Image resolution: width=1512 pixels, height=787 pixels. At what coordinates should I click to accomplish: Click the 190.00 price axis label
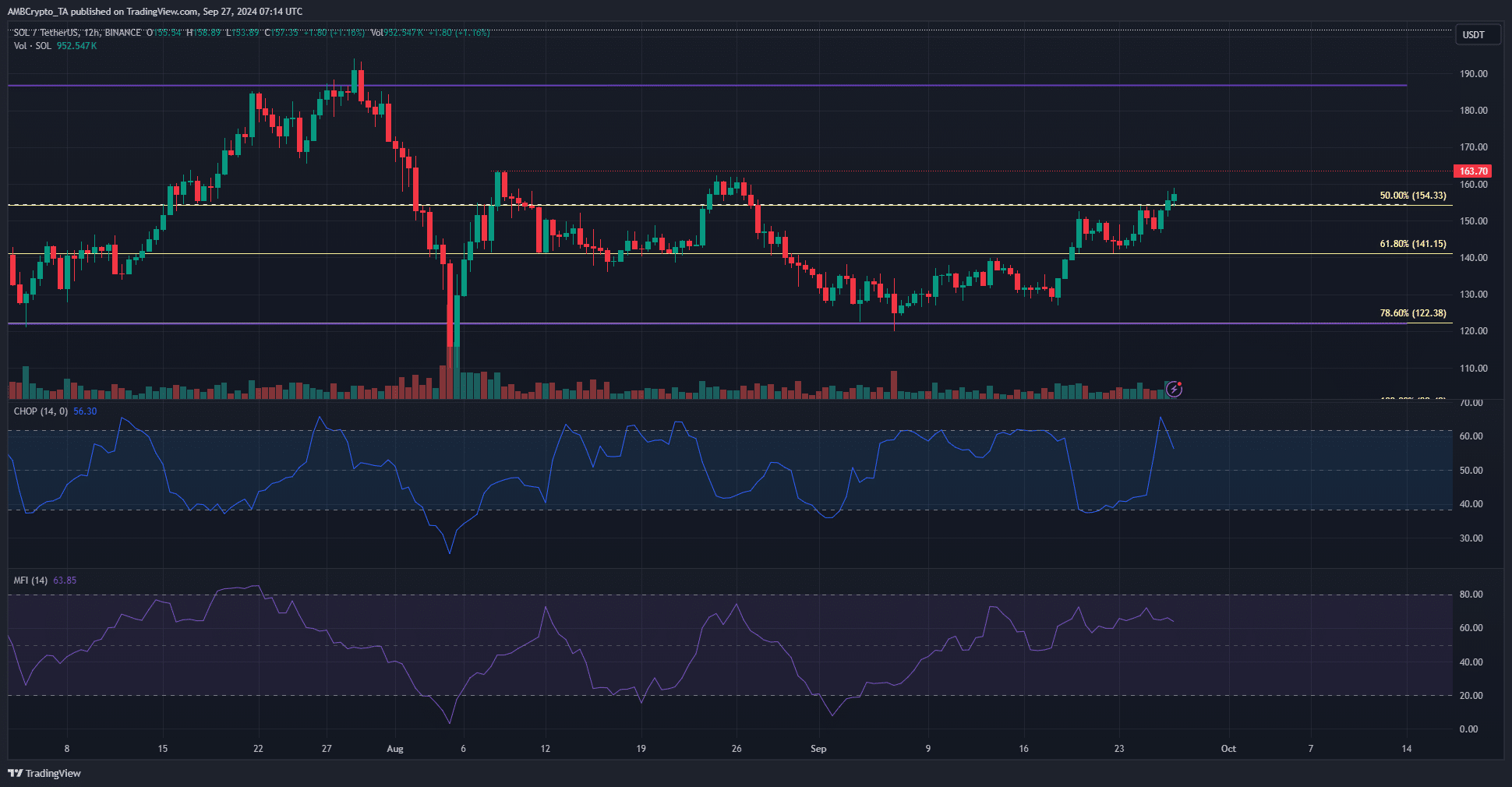1473,74
